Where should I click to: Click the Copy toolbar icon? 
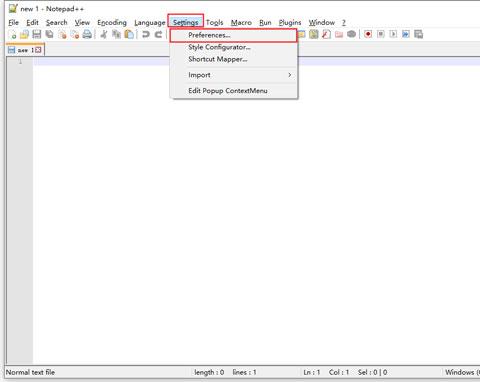pos(116,34)
